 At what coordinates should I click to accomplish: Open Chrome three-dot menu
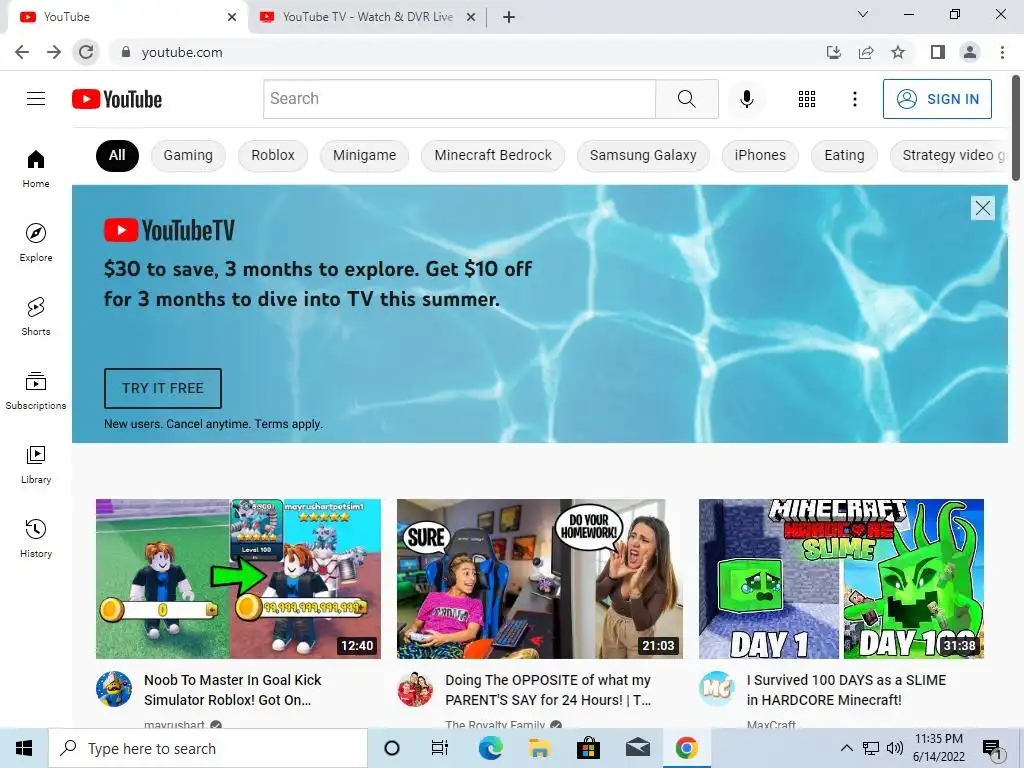click(x=1002, y=52)
